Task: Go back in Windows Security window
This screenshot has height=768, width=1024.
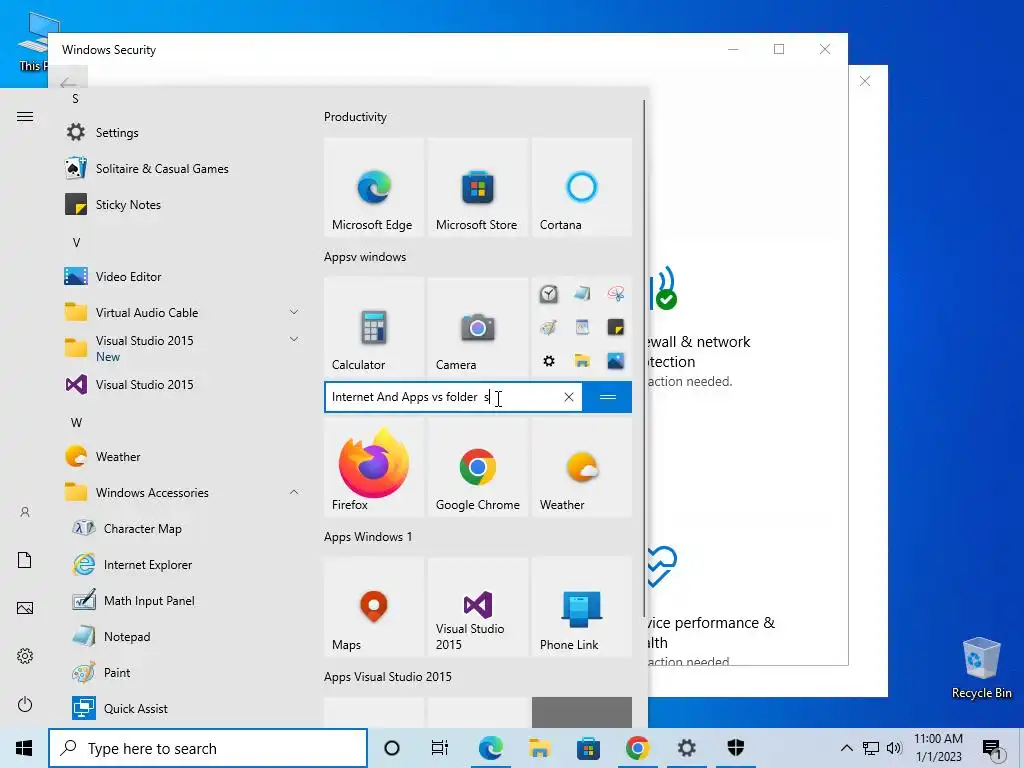Action: pyautogui.click(x=68, y=84)
